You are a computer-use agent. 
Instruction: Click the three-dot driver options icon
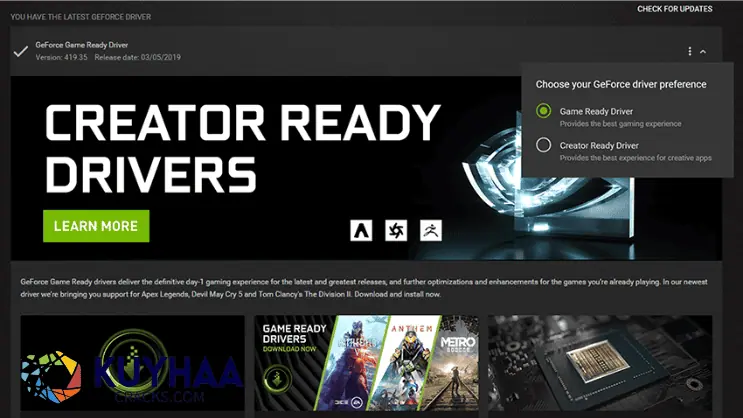pos(690,51)
